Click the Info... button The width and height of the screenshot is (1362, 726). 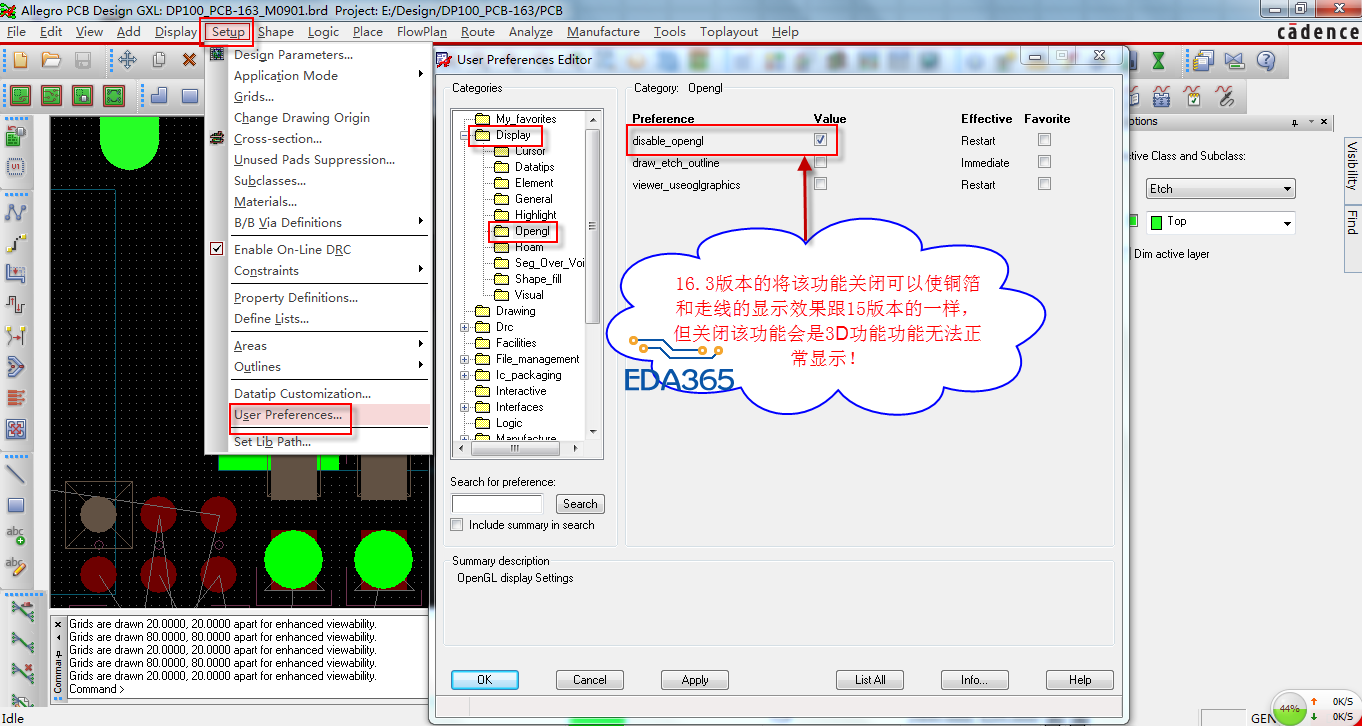[x=975, y=680]
